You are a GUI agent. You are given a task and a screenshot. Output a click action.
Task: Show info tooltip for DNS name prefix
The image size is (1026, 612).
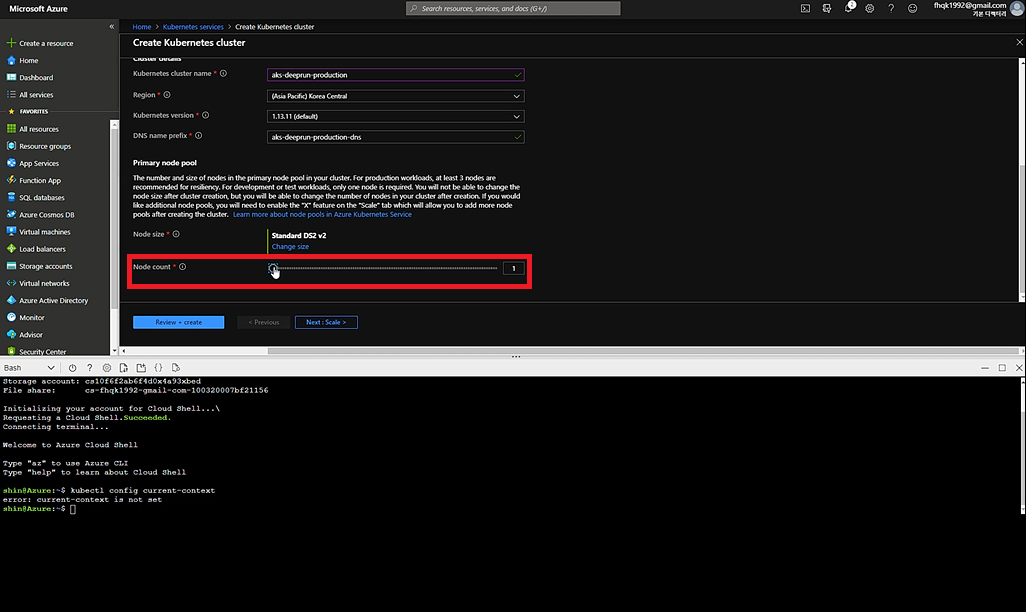pos(198,135)
